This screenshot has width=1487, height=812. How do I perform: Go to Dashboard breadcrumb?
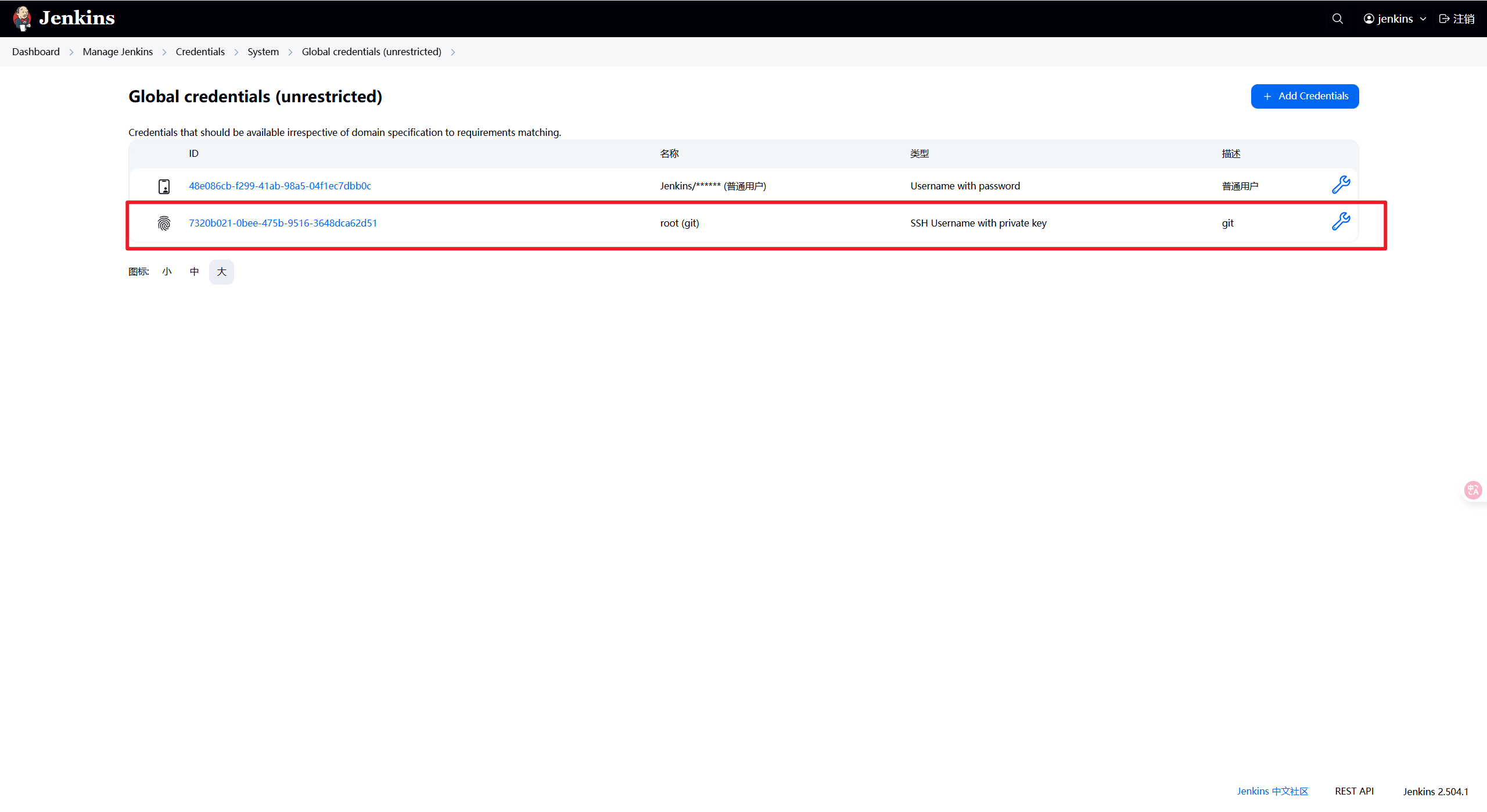coord(36,52)
